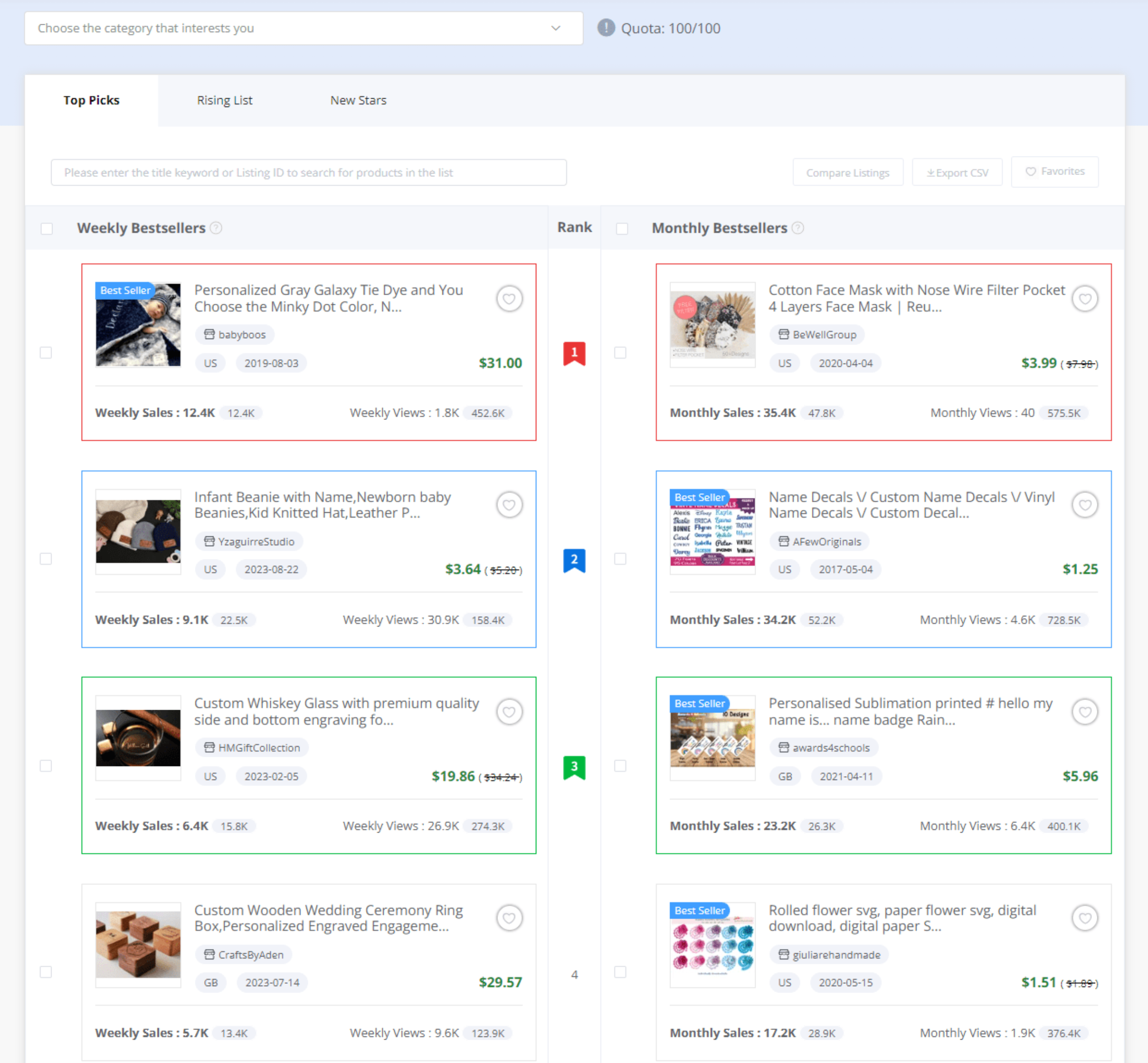1148x1063 pixels.
Task: Select all Monthly Bestsellers checkbox
Action: pyautogui.click(x=621, y=228)
